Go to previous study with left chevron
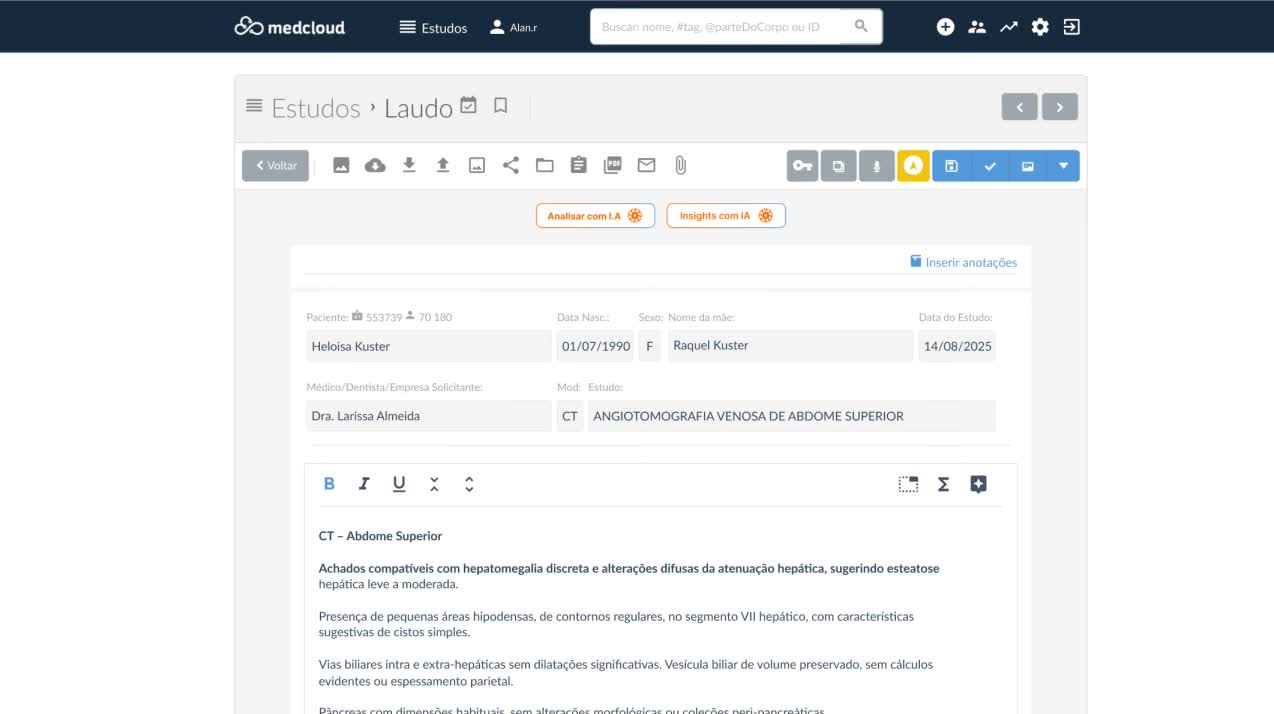Image resolution: width=1274 pixels, height=714 pixels. [x=1020, y=106]
